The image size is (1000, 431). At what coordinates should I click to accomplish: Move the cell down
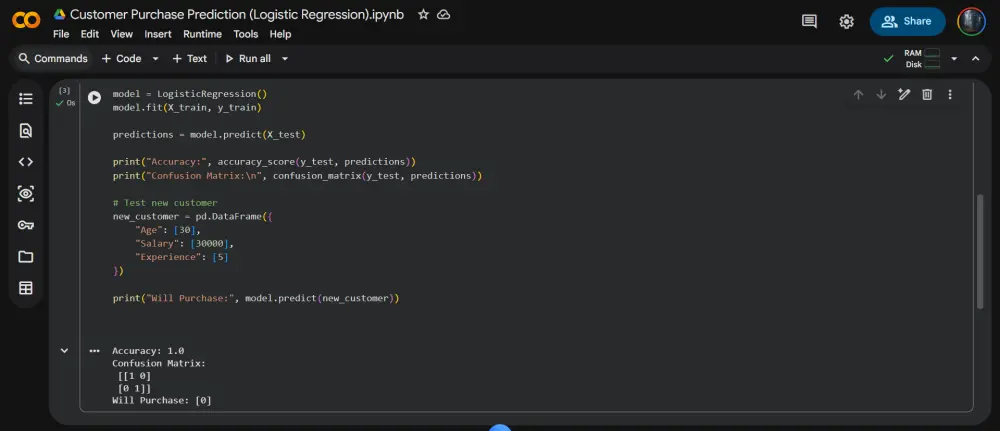pos(881,95)
